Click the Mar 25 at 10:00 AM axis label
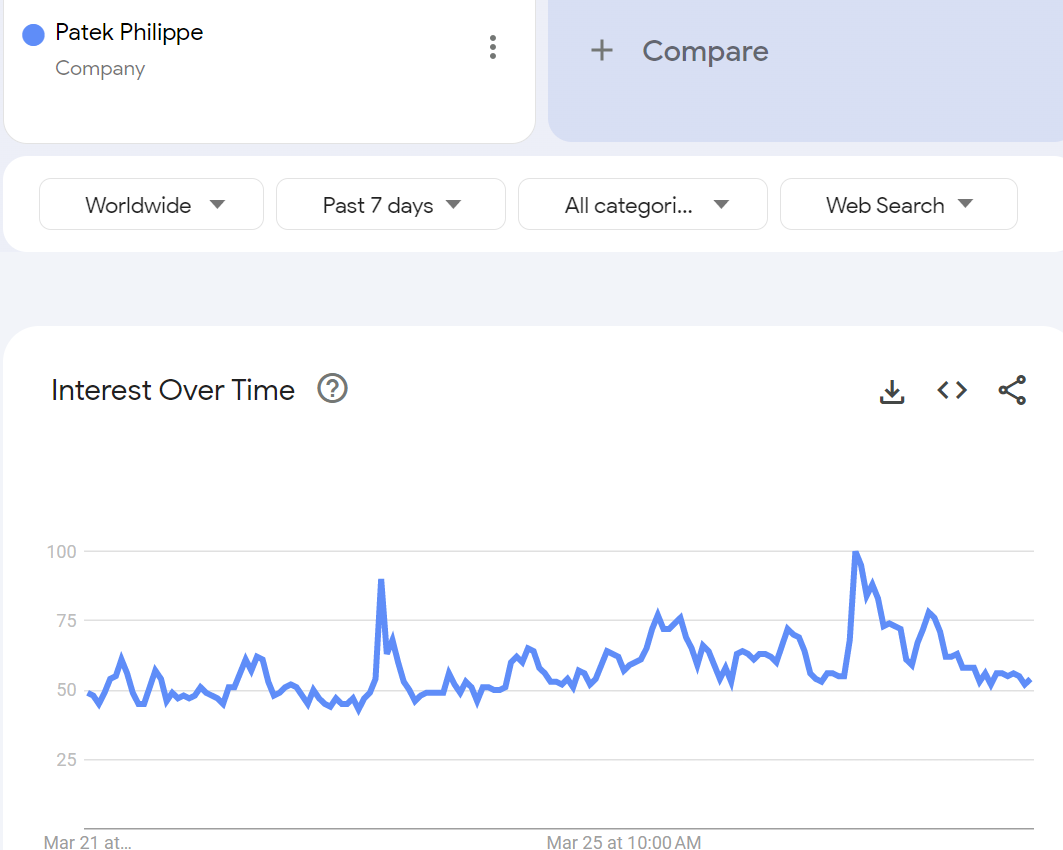Viewport: 1063px width, 850px height. tap(623, 842)
